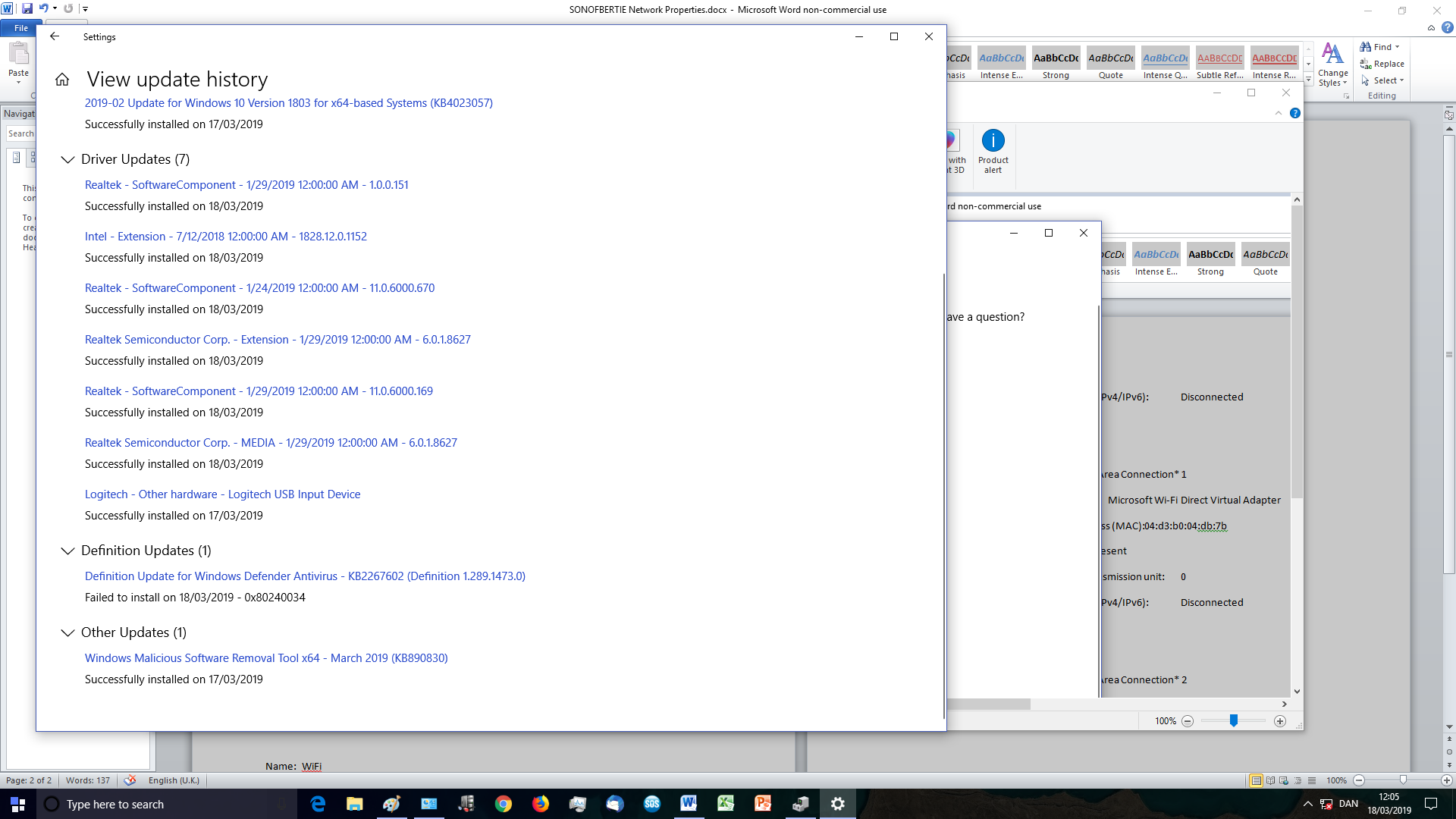Click Words: 137 in status bar

click(88, 780)
